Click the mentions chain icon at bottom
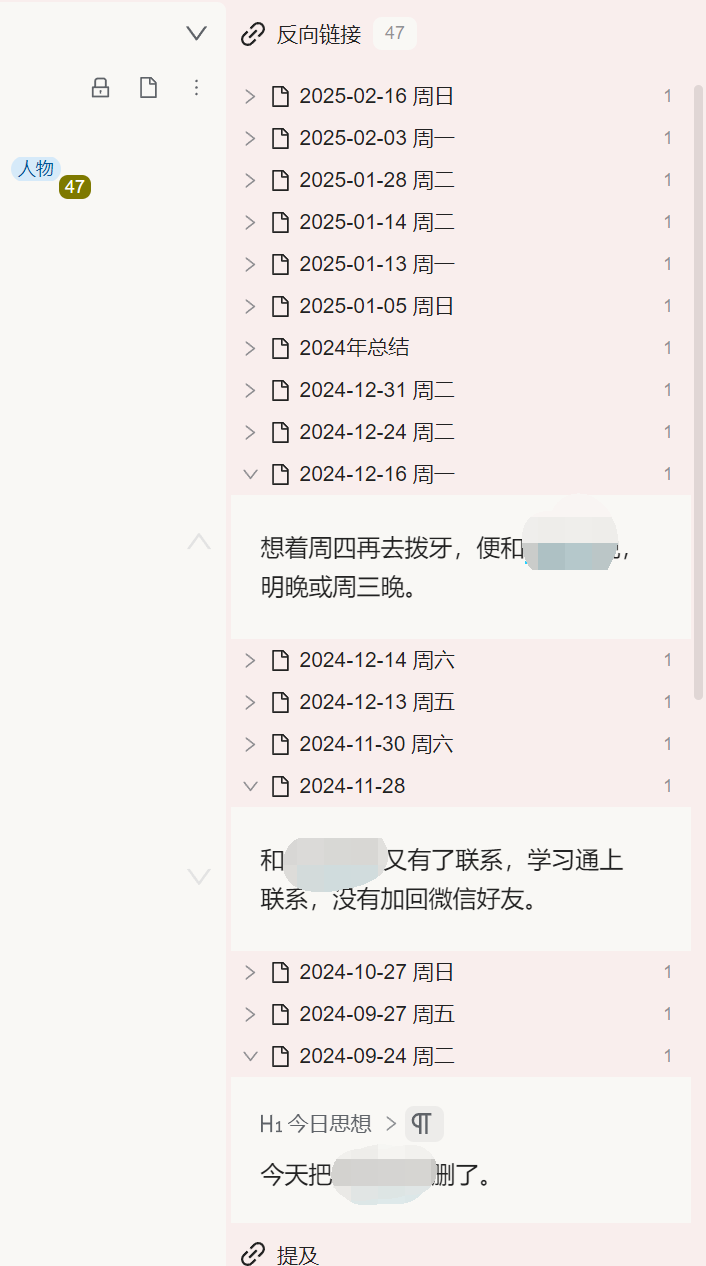This screenshot has width=706, height=1266. (253, 1254)
